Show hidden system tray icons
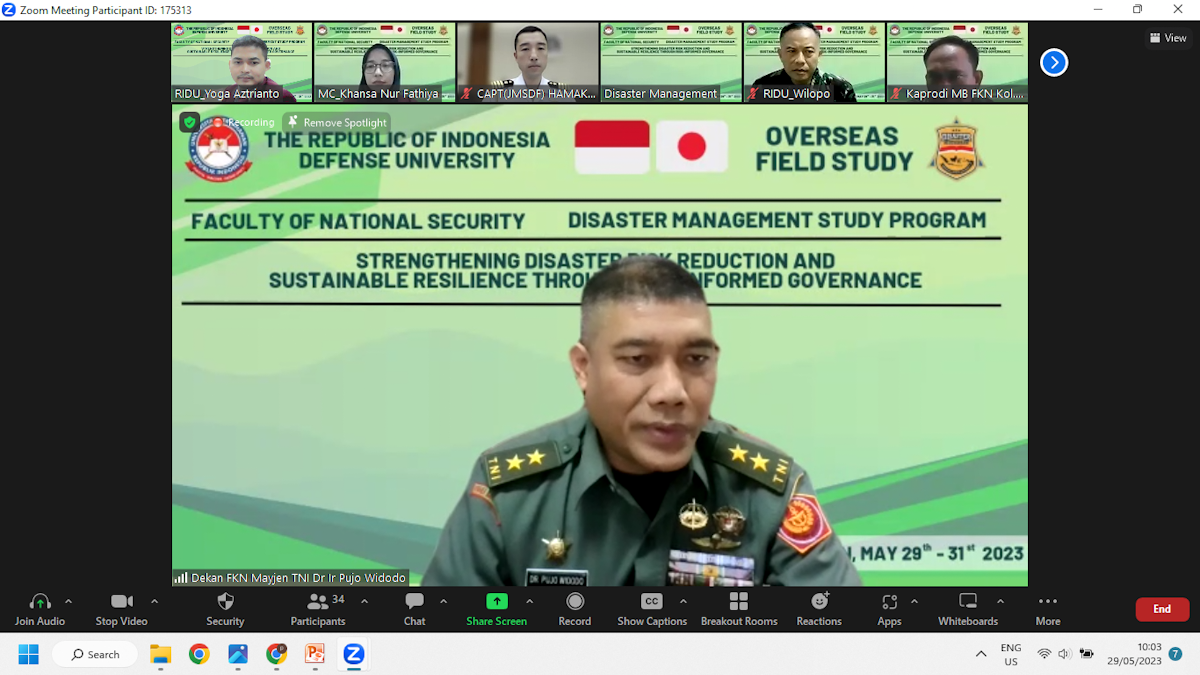The height and width of the screenshot is (675, 1200). coord(981,654)
